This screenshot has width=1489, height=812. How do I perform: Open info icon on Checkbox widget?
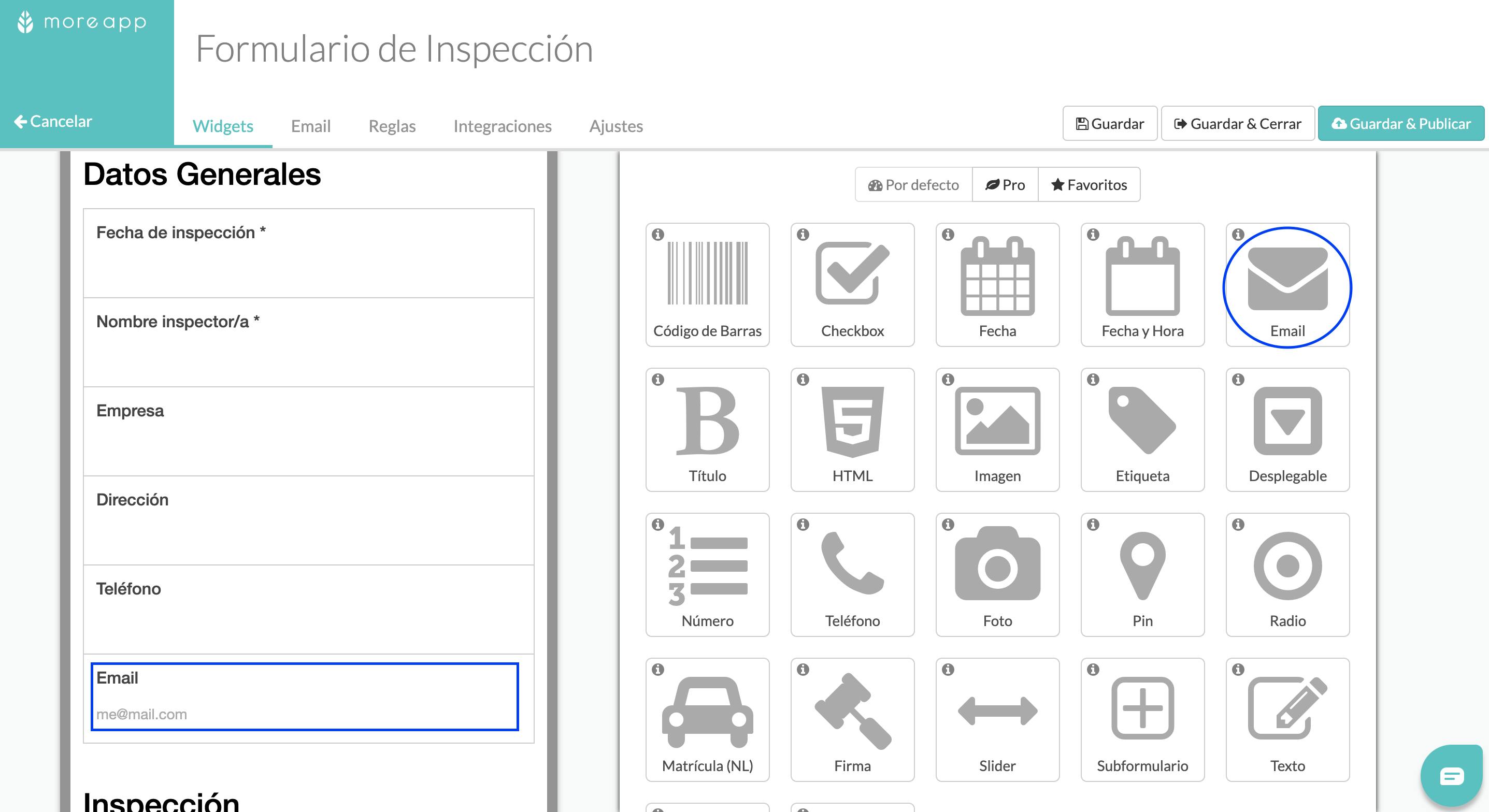803,235
